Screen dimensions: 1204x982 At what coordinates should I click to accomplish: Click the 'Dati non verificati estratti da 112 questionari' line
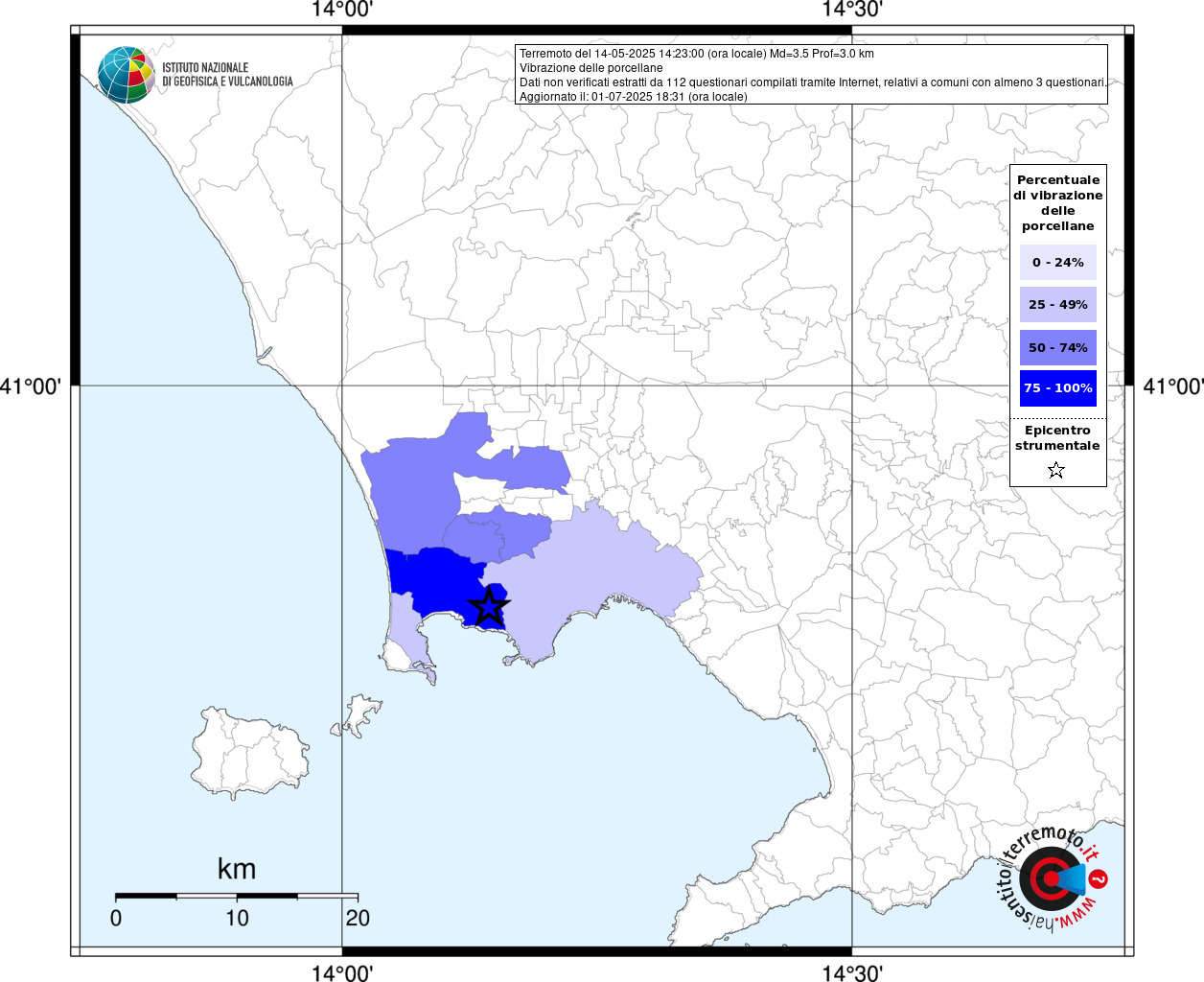point(813,82)
